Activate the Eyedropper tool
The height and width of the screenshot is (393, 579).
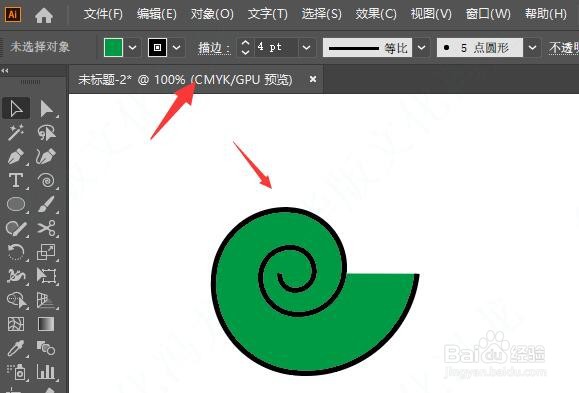[x=16, y=348]
